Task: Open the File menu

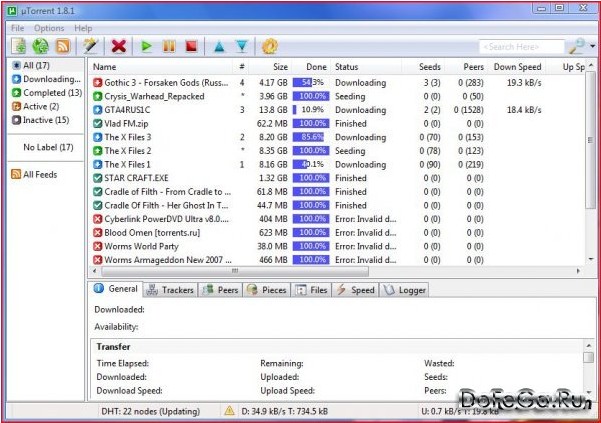Action: click(18, 28)
